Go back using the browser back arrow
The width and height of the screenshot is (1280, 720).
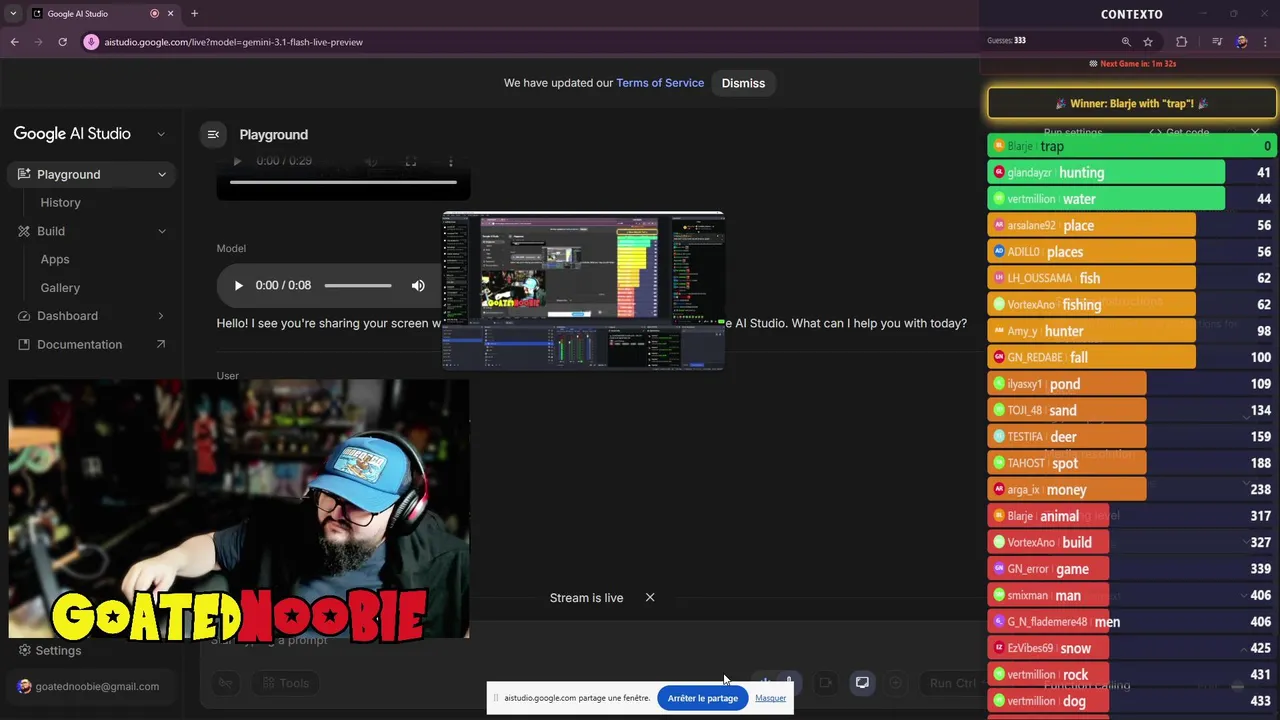(x=14, y=42)
